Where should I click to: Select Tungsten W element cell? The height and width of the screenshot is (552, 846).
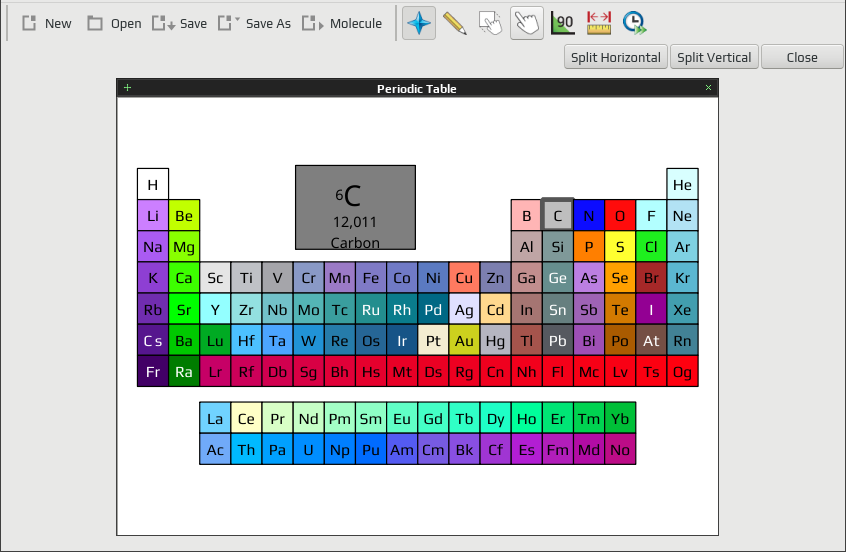309,340
